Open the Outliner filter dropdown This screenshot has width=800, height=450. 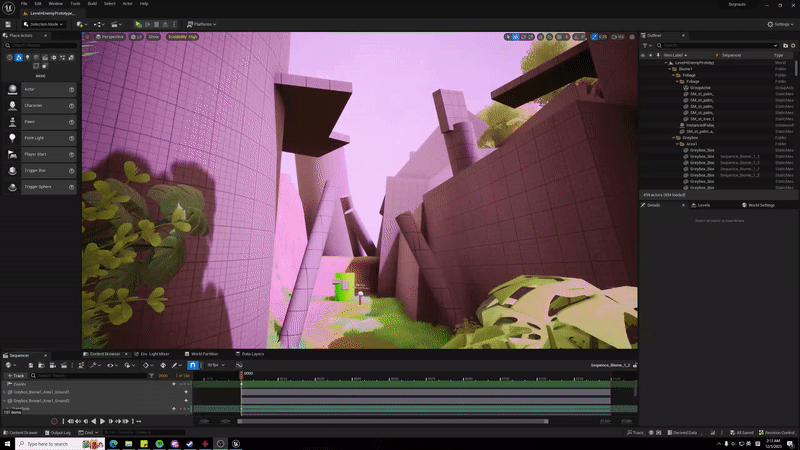pyautogui.click(x=647, y=45)
